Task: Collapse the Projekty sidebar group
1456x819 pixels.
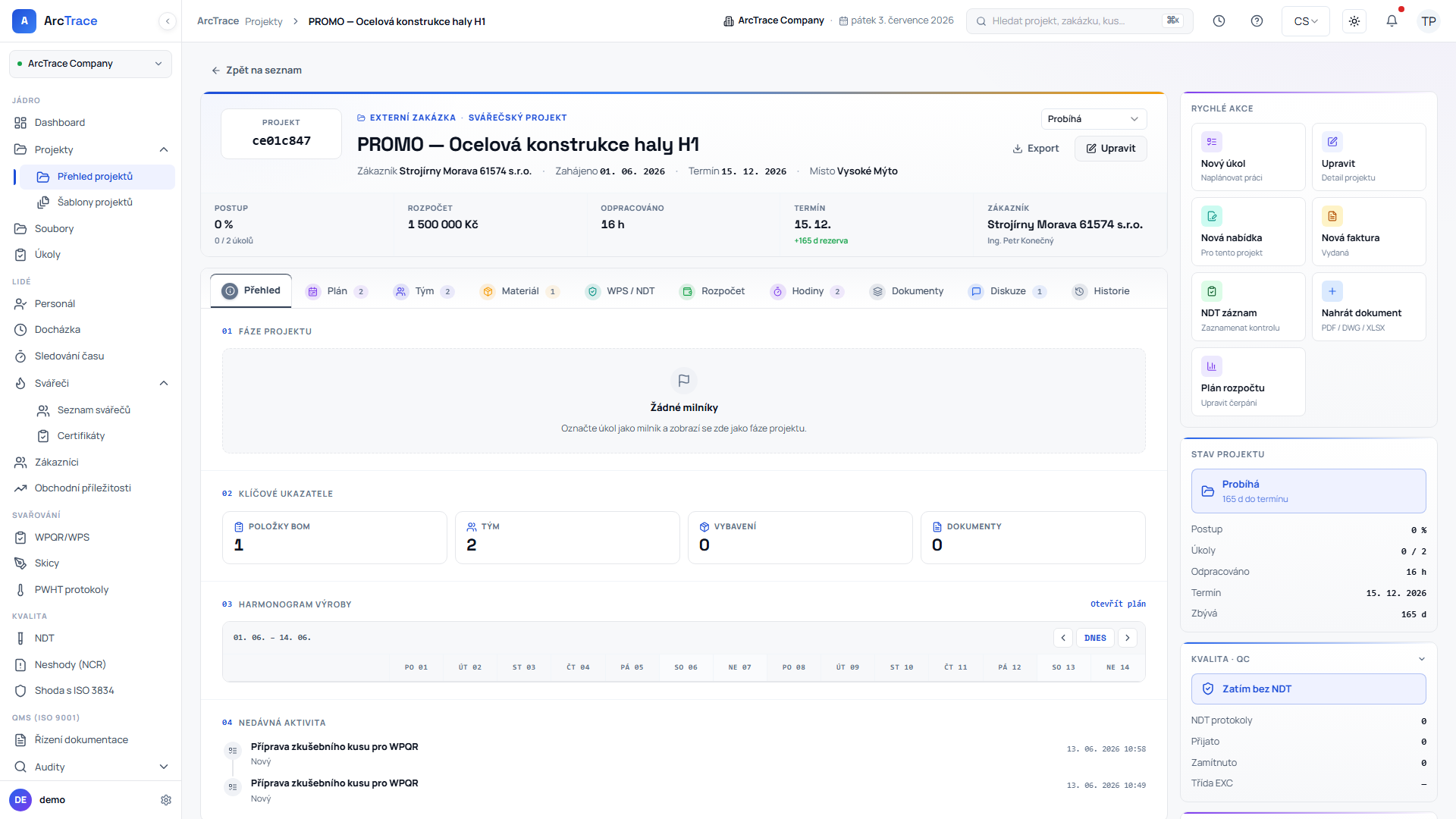Action: point(164,150)
